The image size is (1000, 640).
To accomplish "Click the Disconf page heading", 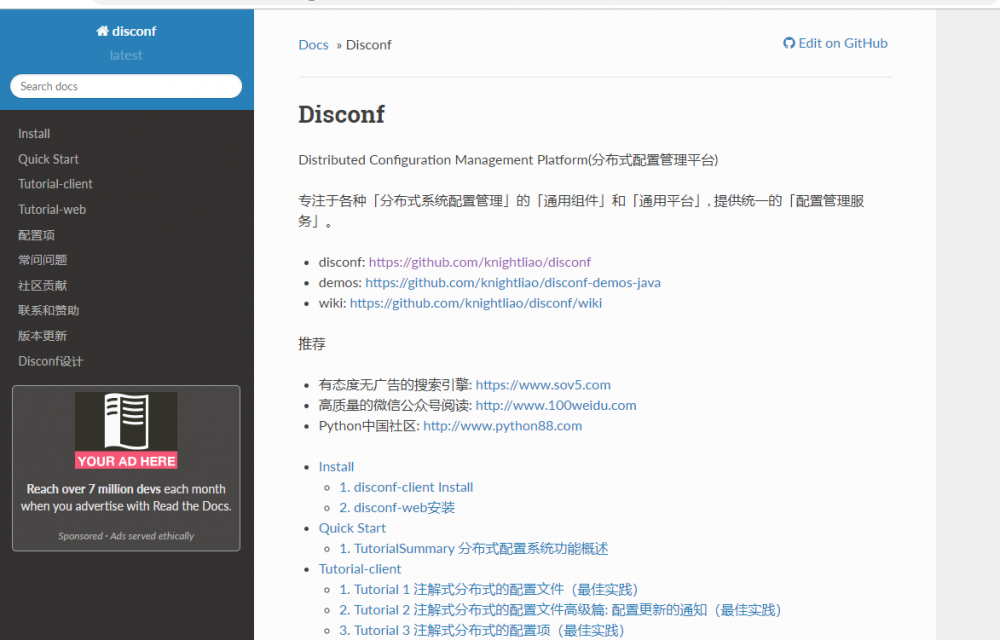I will (342, 115).
